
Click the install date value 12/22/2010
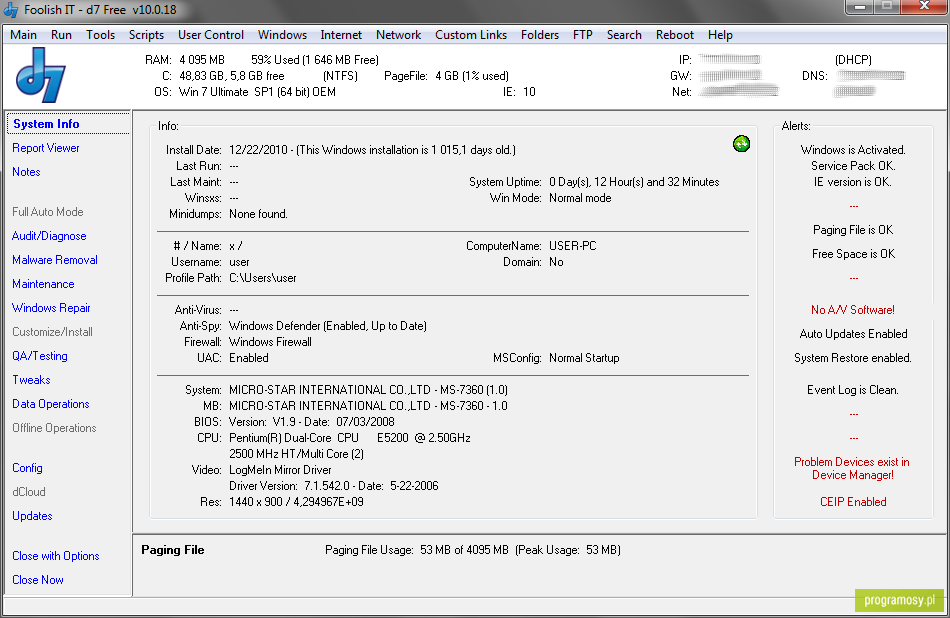point(258,150)
